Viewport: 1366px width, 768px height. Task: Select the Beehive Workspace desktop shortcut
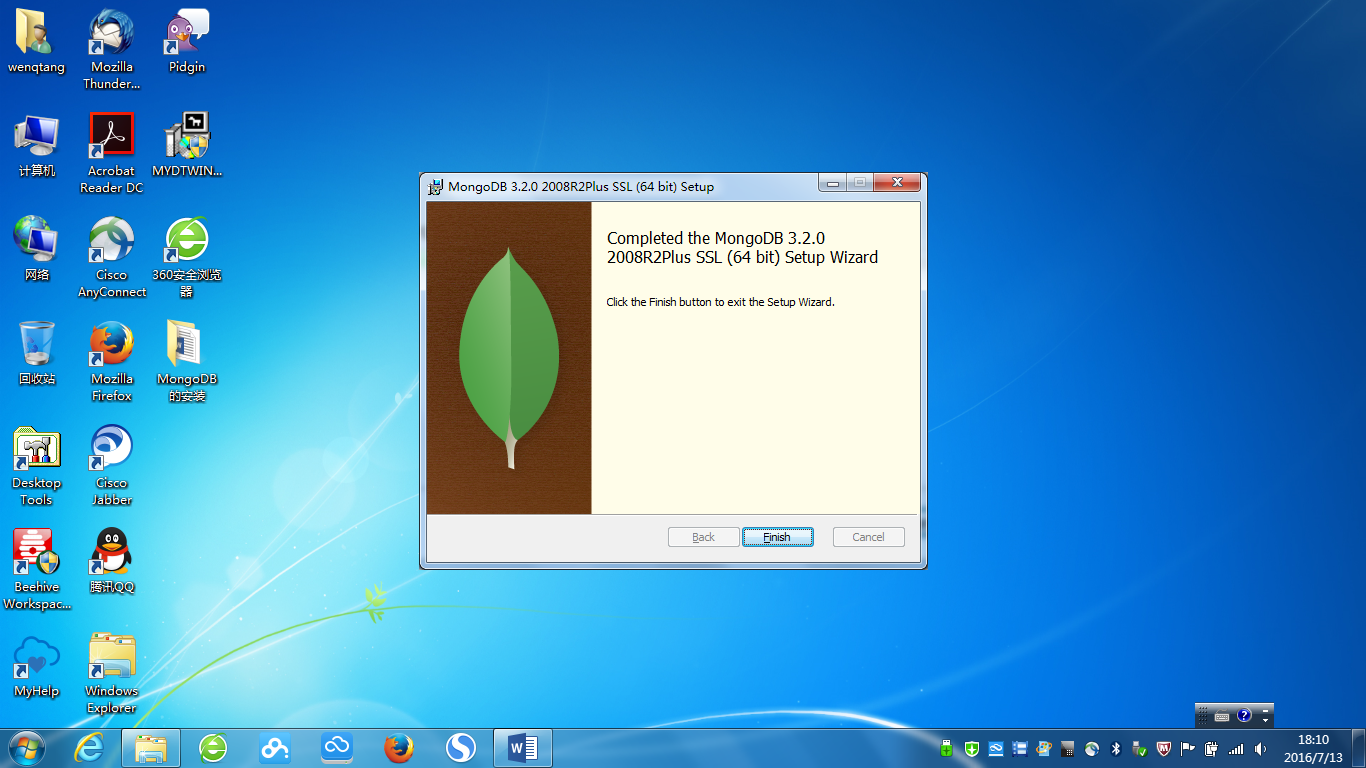click(37, 569)
